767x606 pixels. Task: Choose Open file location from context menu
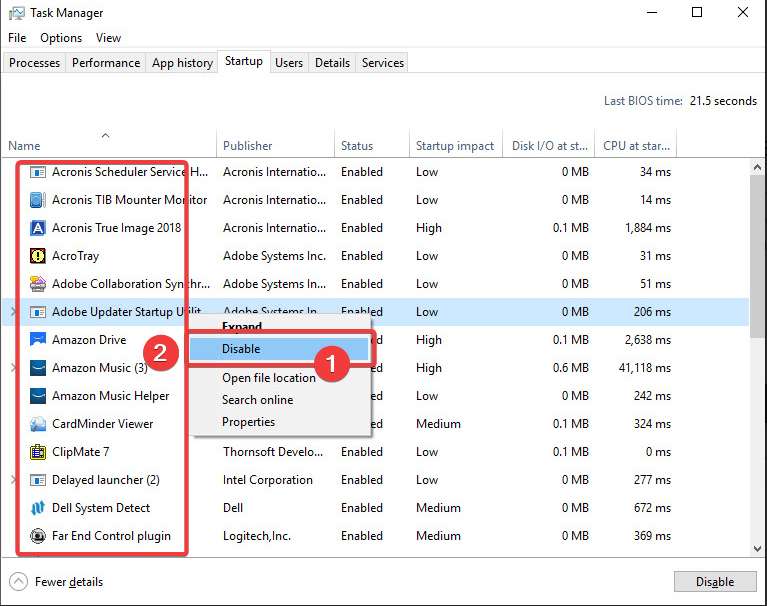(x=269, y=378)
